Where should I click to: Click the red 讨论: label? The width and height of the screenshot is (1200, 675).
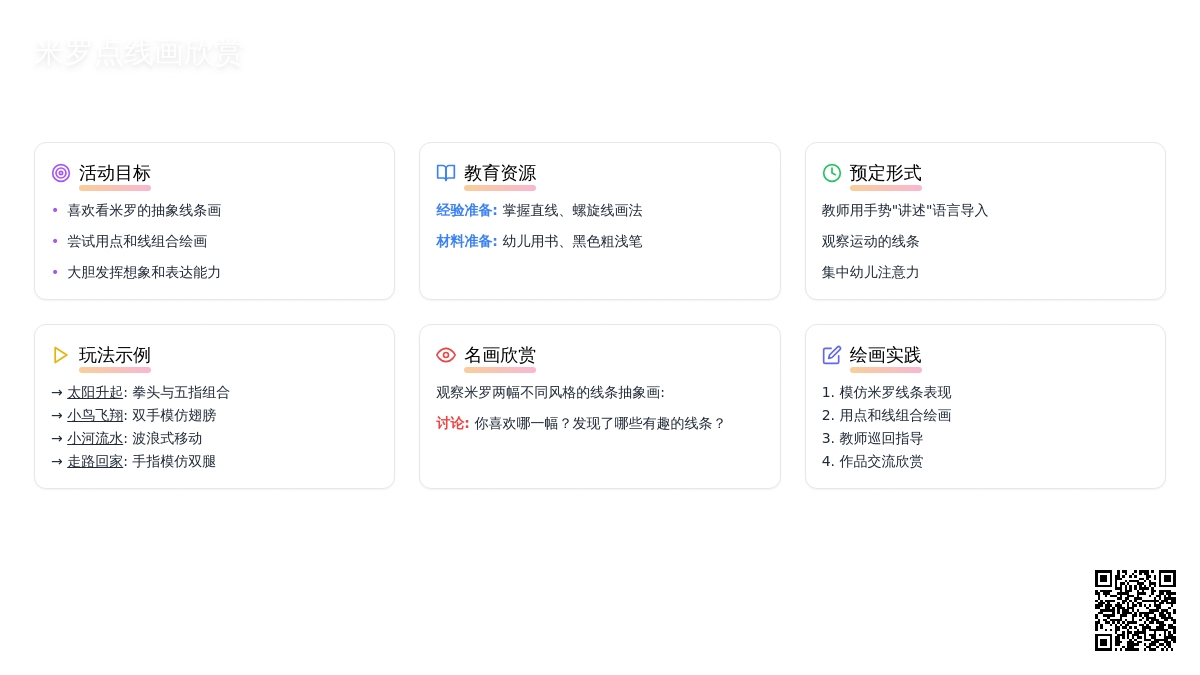pos(453,423)
